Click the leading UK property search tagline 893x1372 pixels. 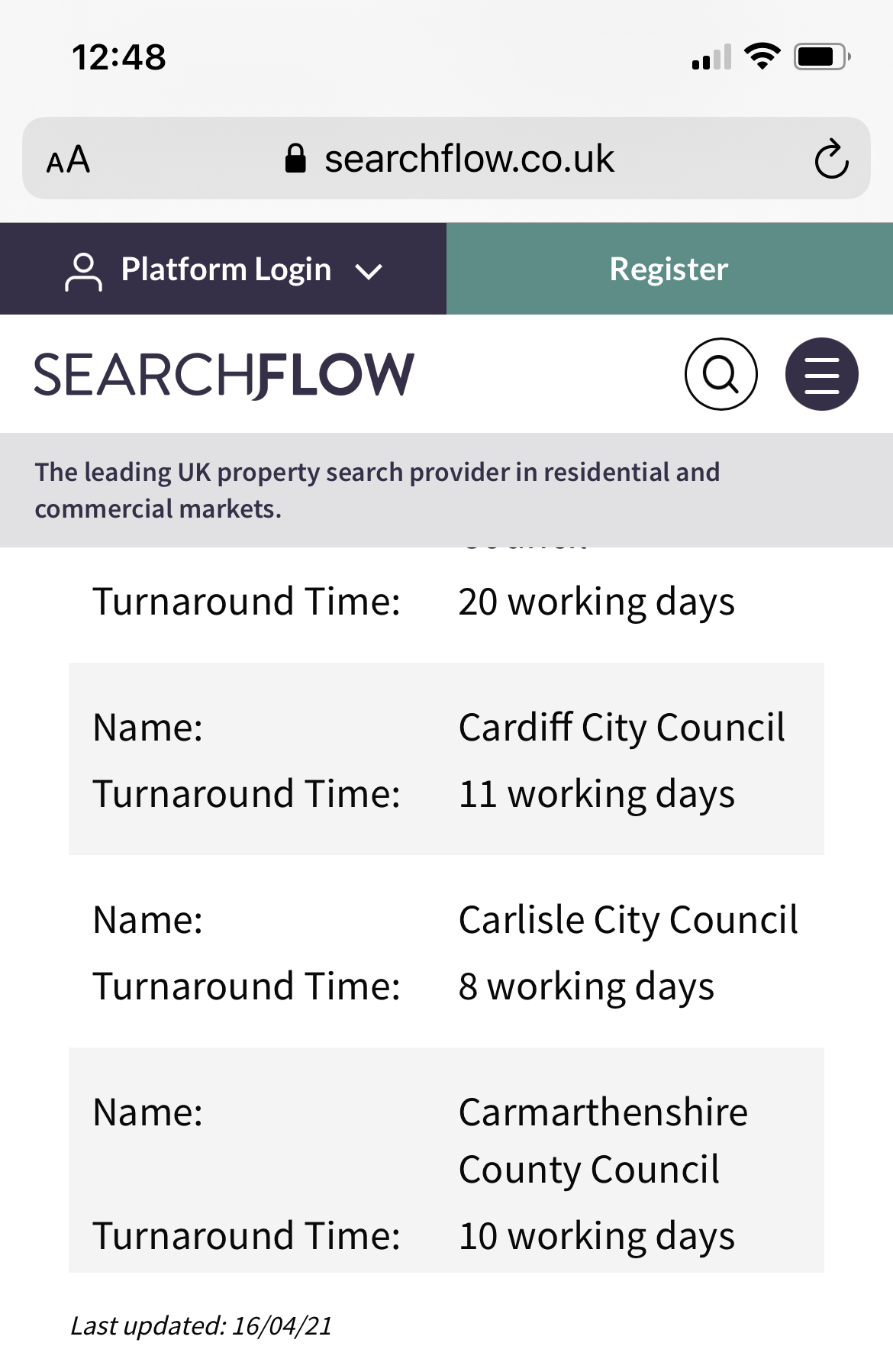(377, 490)
